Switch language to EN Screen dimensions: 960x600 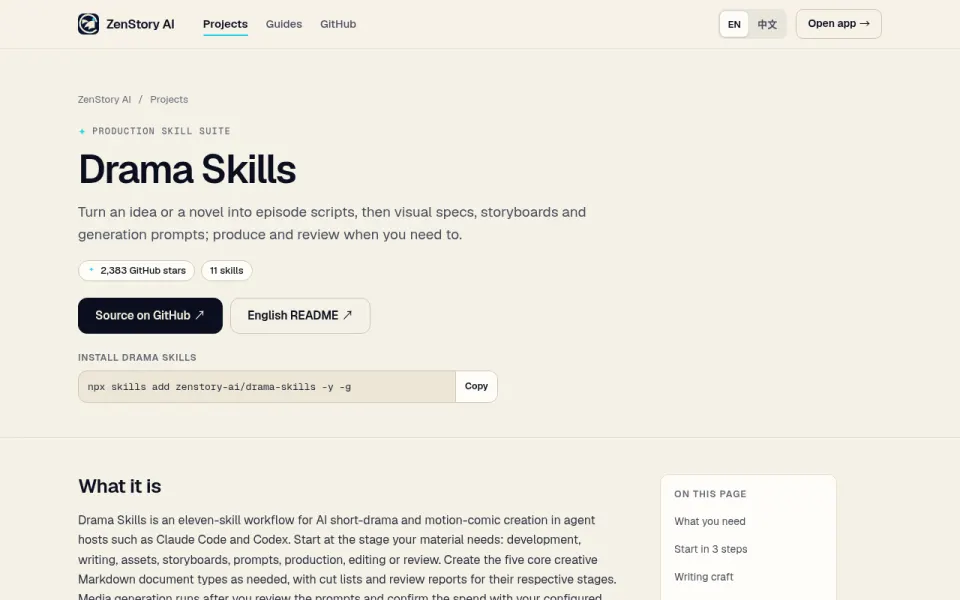[734, 24]
